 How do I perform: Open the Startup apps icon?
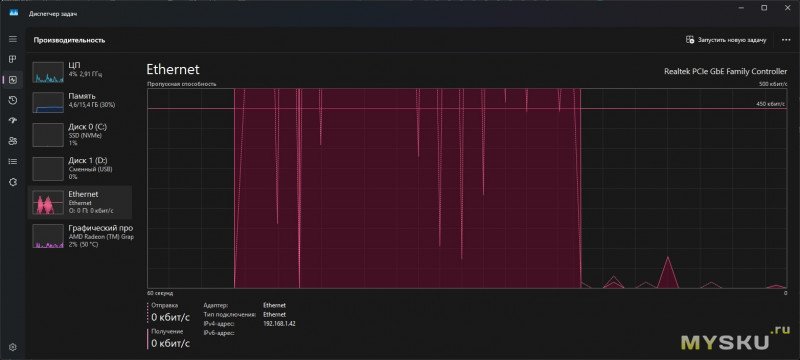[13, 121]
